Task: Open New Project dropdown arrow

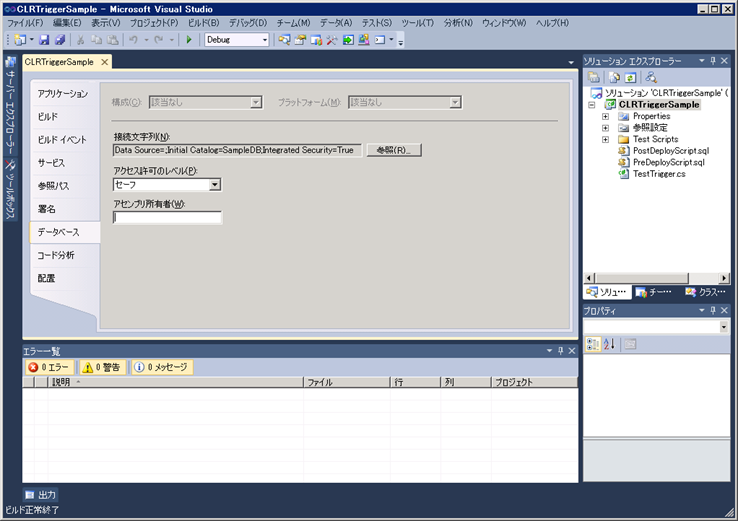Action: coord(32,40)
